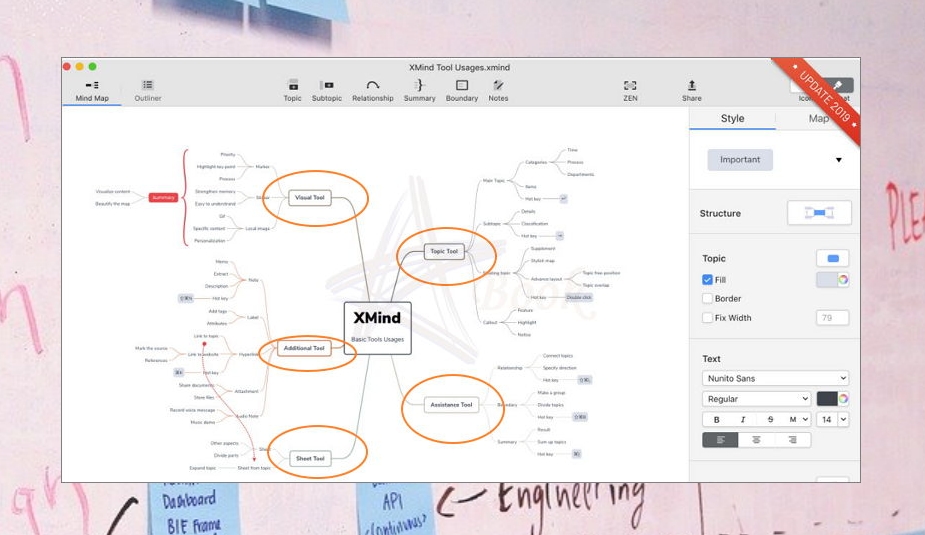Image resolution: width=925 pixels, height=535 pixels.
Task: Apply strikethrough text formatting
Action: coord(770,419)
